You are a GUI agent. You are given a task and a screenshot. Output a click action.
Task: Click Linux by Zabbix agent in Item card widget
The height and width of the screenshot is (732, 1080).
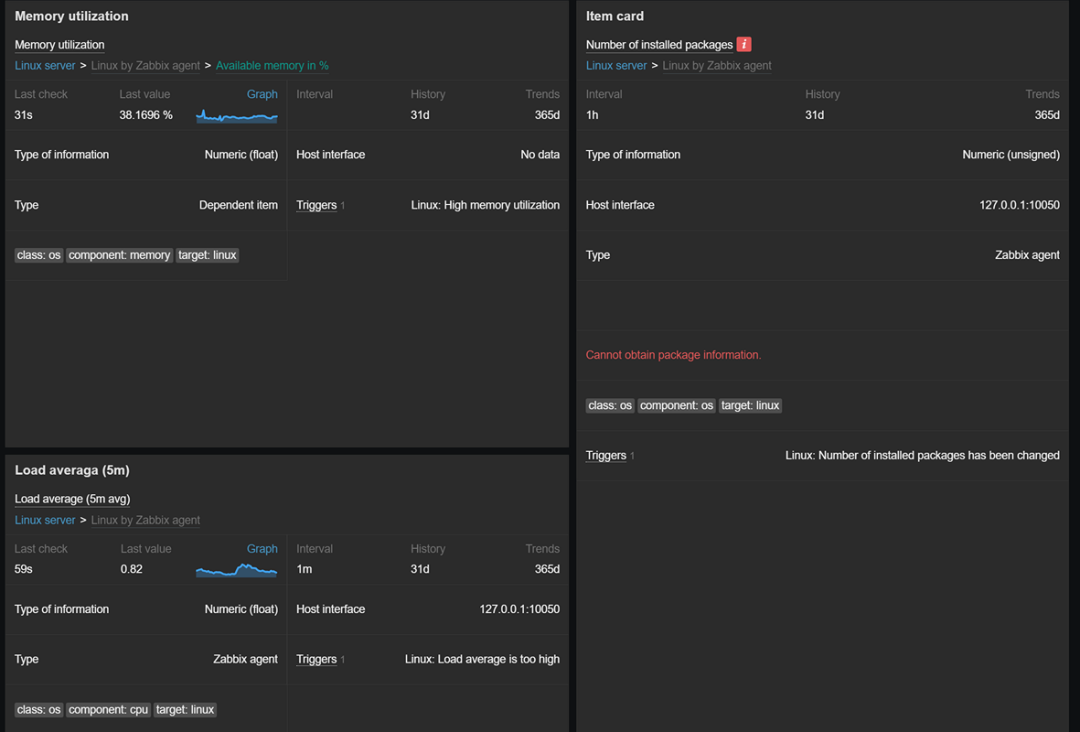[717, 66]
